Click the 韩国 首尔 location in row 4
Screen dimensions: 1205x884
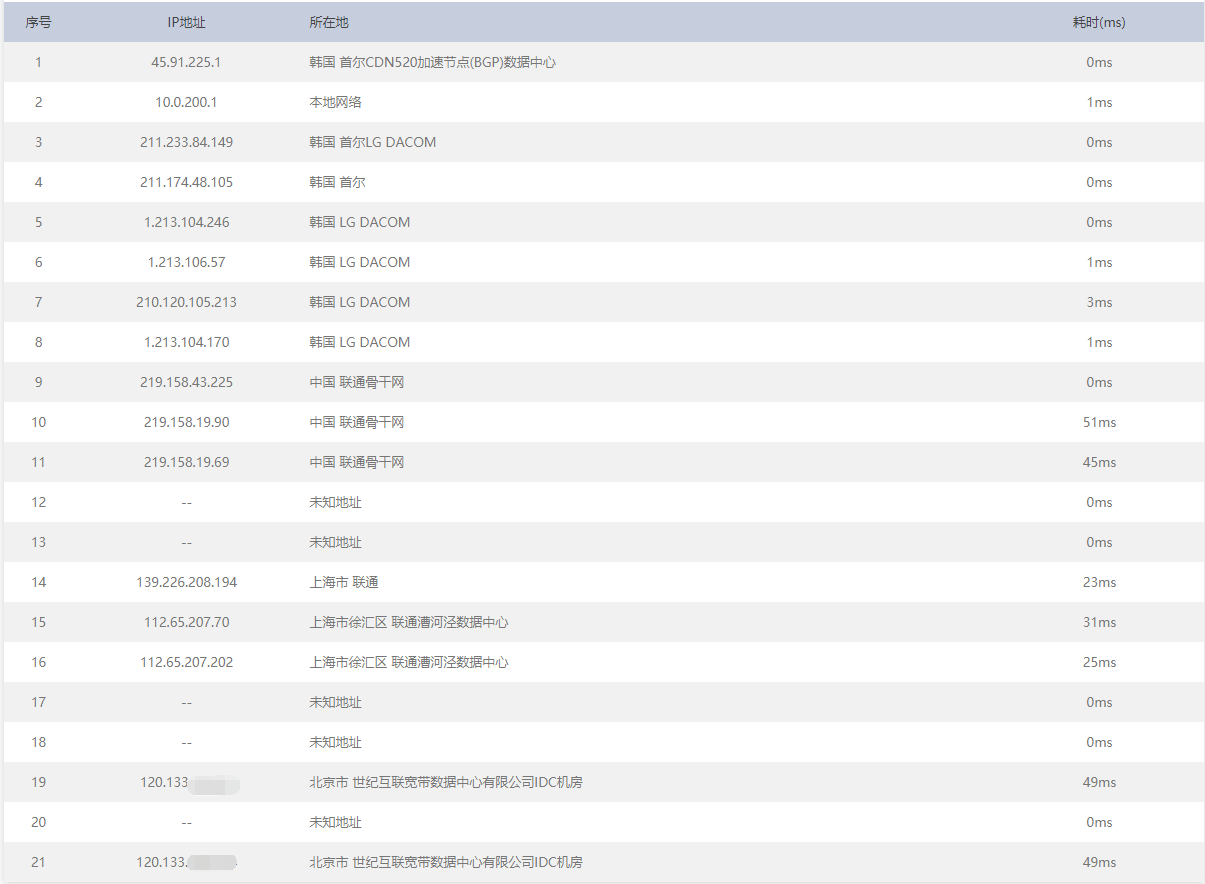click(x=338, y=182)
